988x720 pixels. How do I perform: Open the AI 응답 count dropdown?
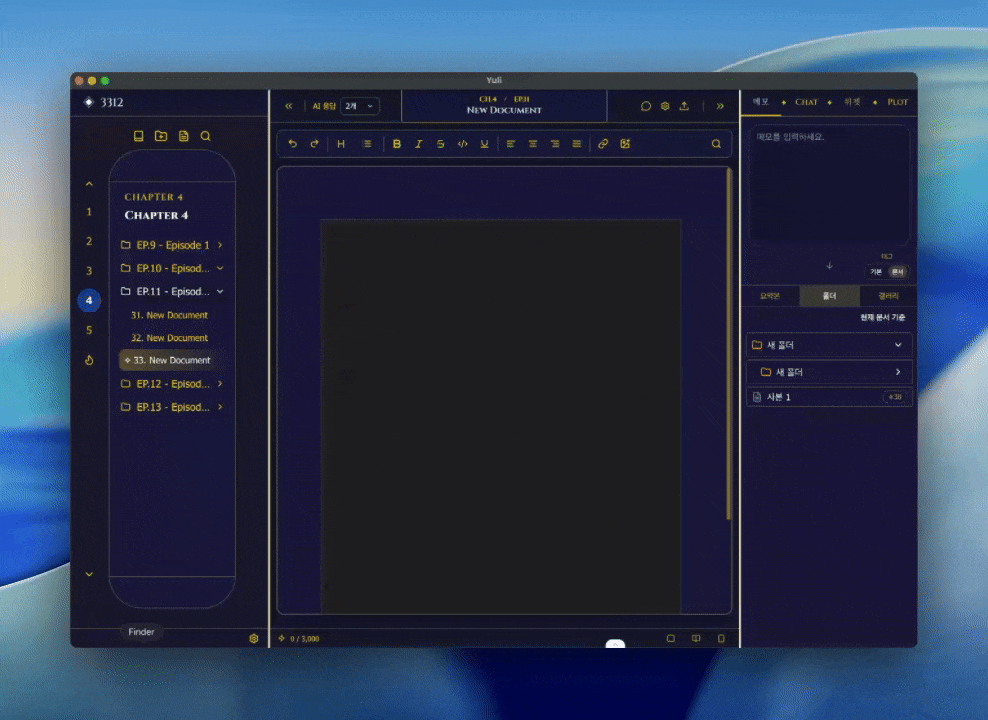point(360,106)
